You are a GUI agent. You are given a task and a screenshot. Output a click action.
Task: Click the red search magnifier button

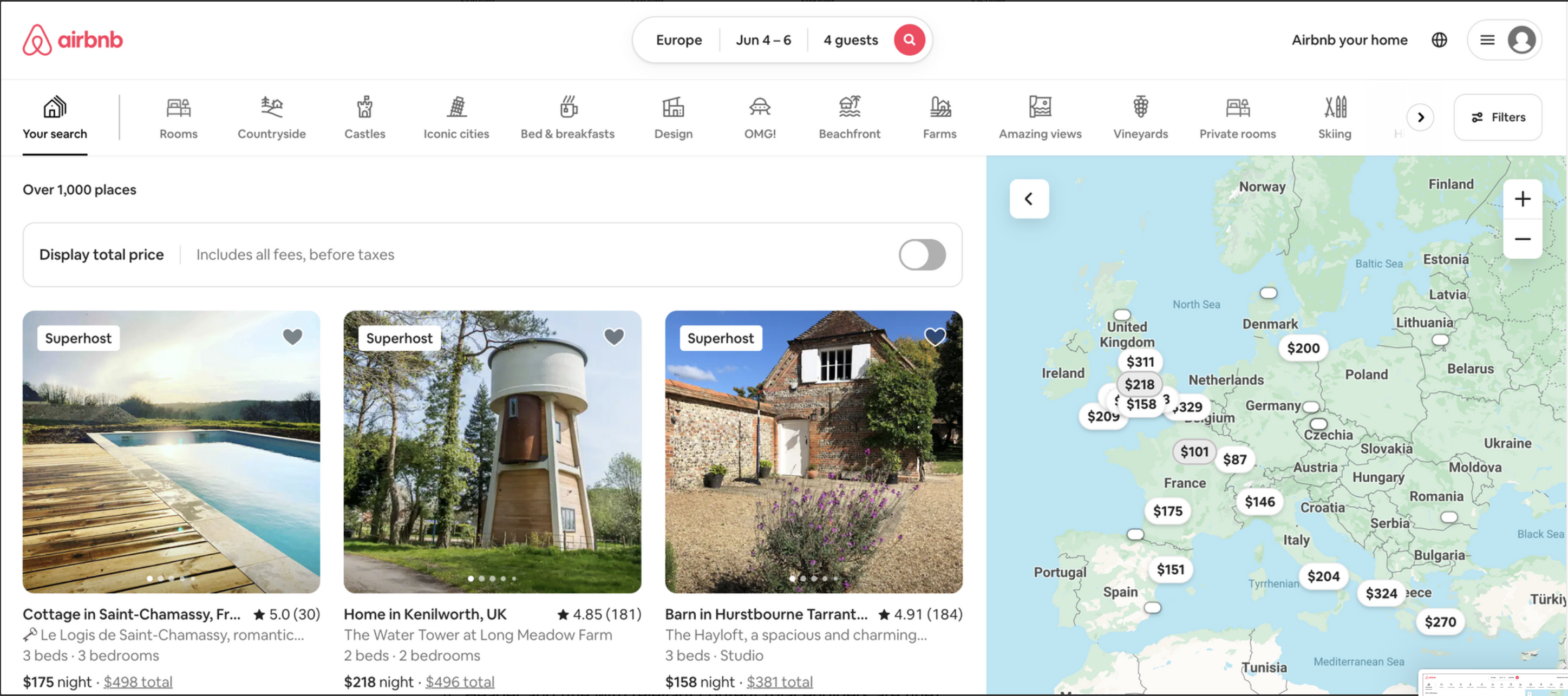pyautogui.click(x=909, y=40)
